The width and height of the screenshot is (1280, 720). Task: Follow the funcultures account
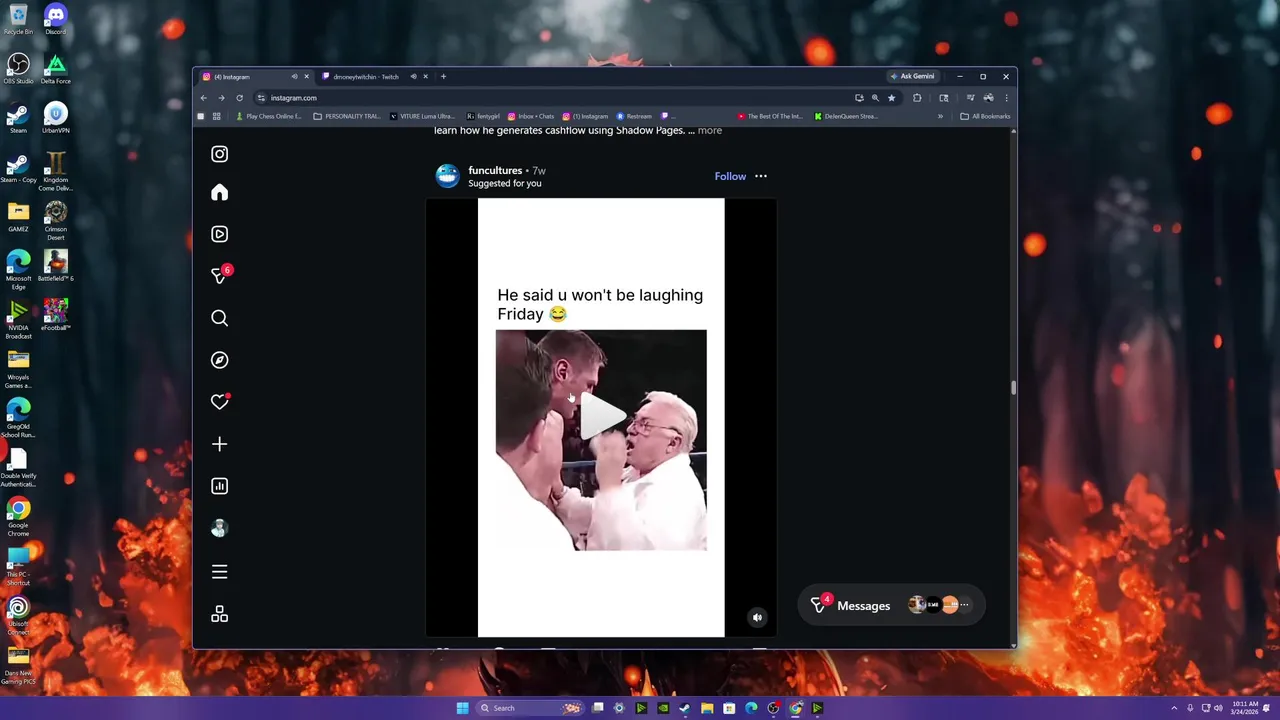coord(730,176)
